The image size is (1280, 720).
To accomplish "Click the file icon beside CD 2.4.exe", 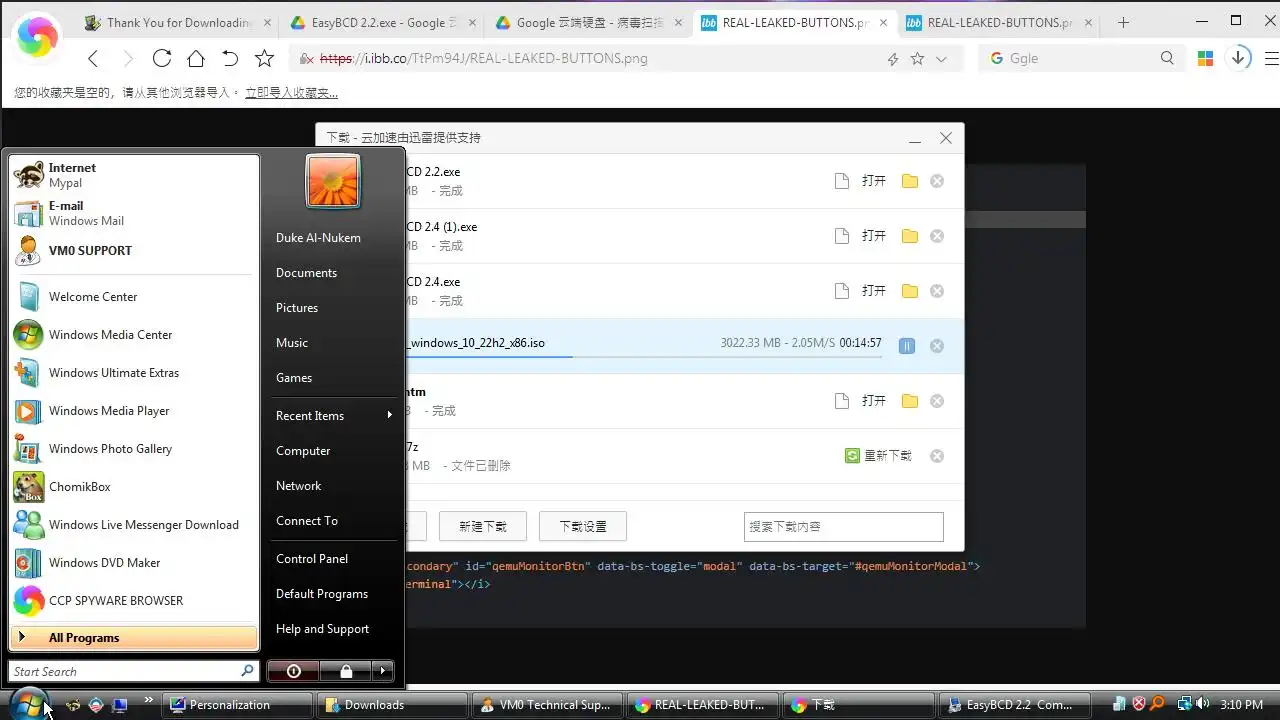I will point(842,291).
